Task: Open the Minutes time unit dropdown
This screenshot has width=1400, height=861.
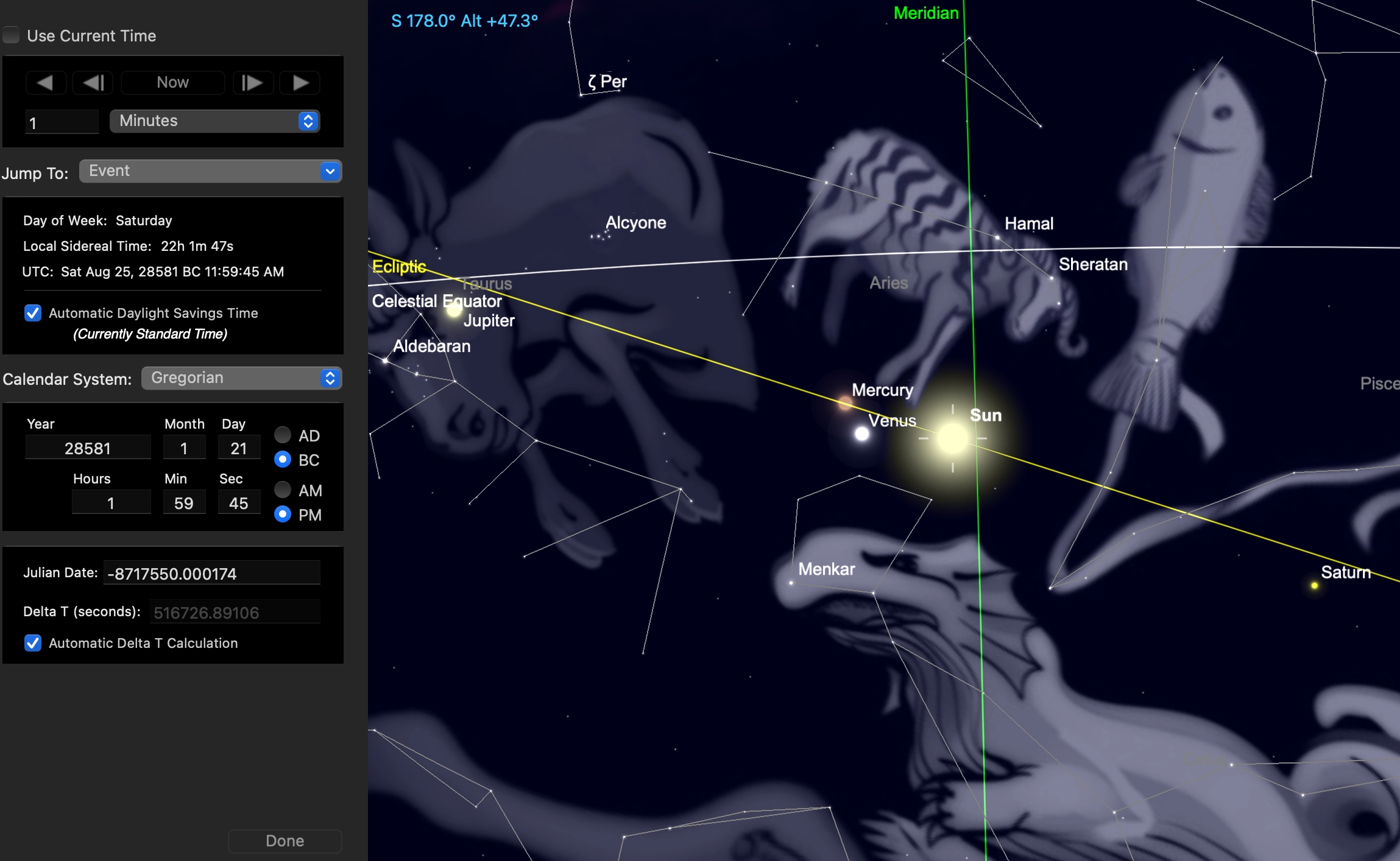Action: pos(214,121)
